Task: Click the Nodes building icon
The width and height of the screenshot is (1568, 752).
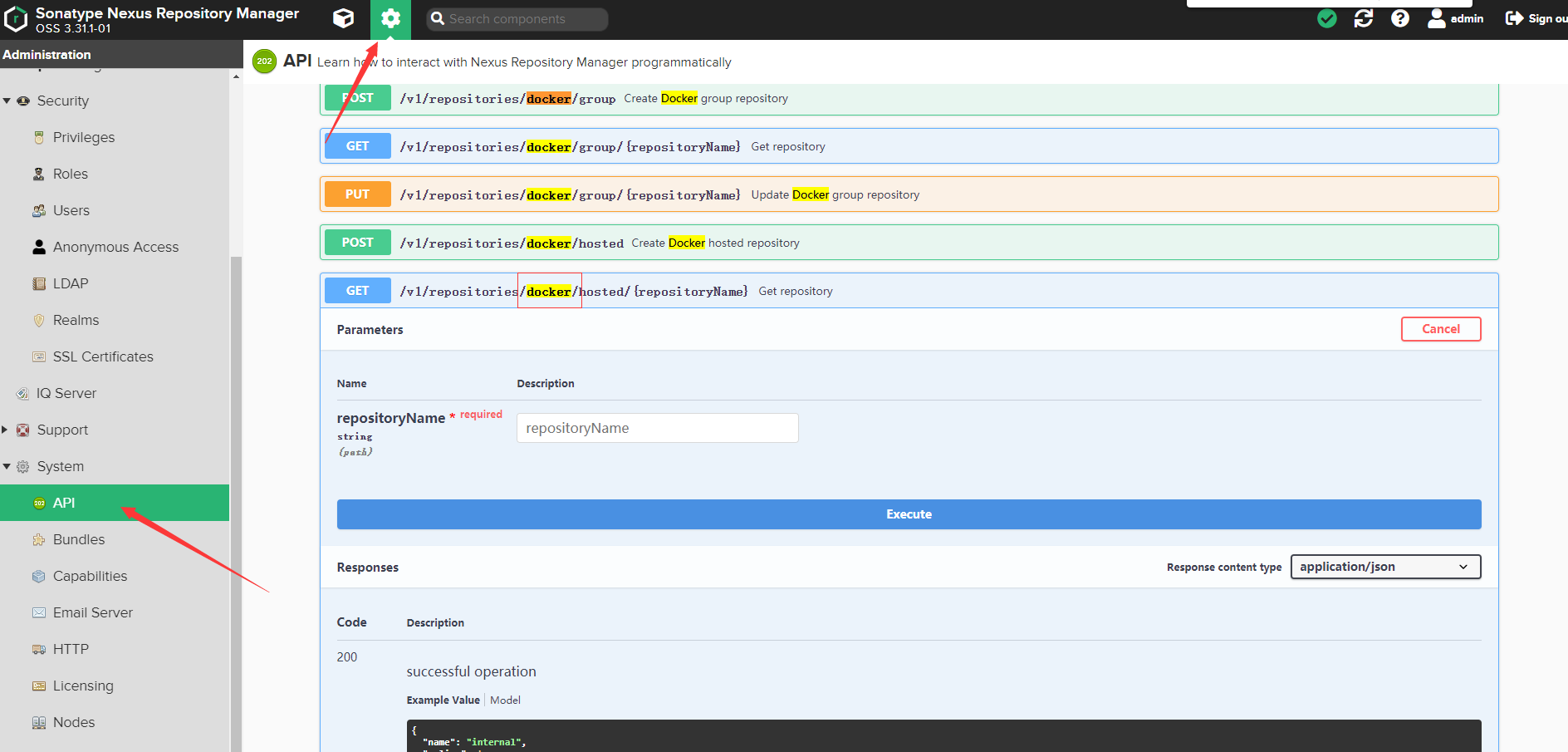Action: [39, 722]
